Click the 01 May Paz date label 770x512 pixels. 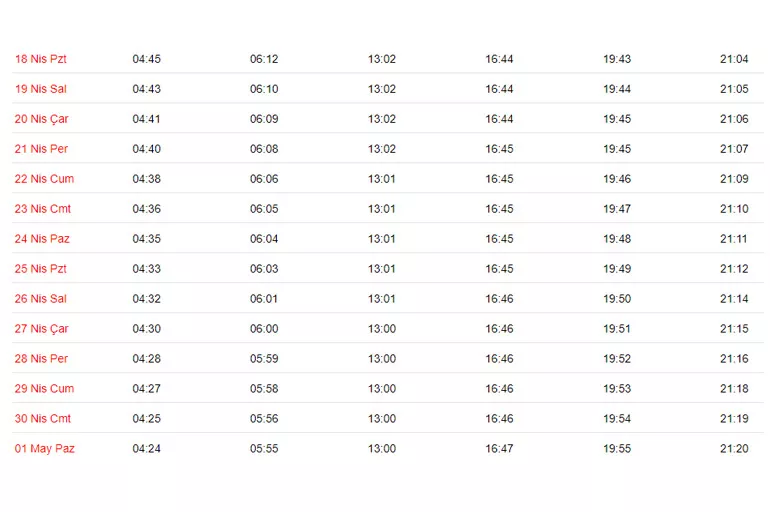[x=45, y=449]
